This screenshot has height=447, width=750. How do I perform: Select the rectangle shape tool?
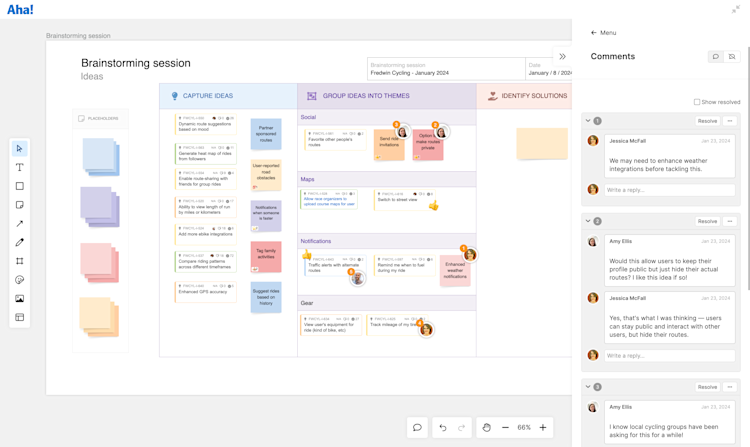coord(19,186)
